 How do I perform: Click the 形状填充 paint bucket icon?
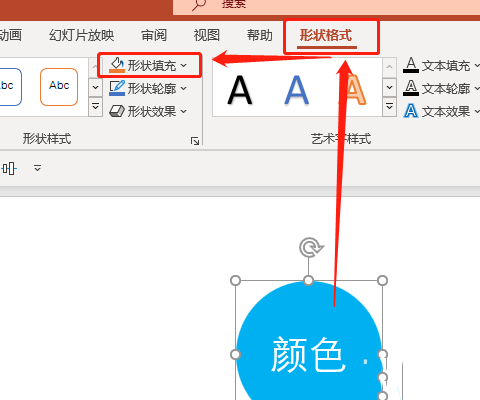click(117, 65)
